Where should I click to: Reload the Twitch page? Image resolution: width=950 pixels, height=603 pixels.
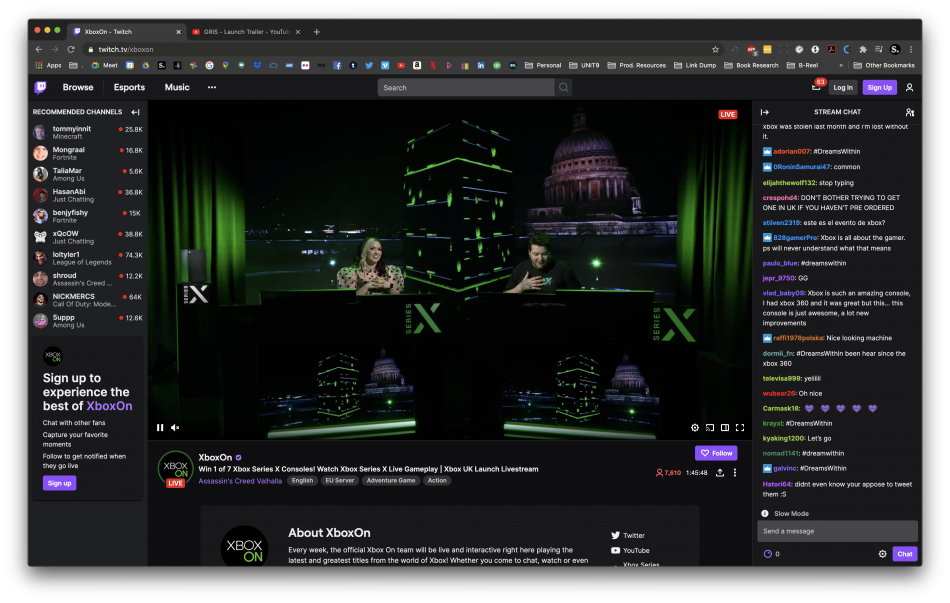tap(71, 49)
